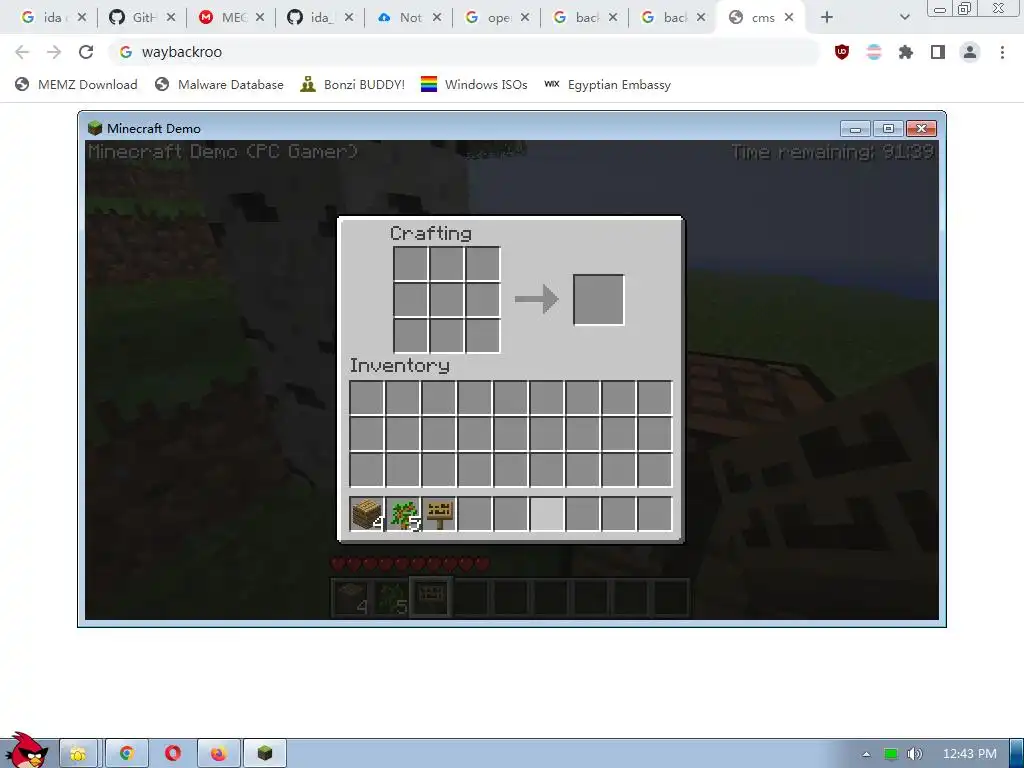This screenshot has width=1024, height=768.
Task: Maximize the Minecraft Demo window
Action: 888,129
